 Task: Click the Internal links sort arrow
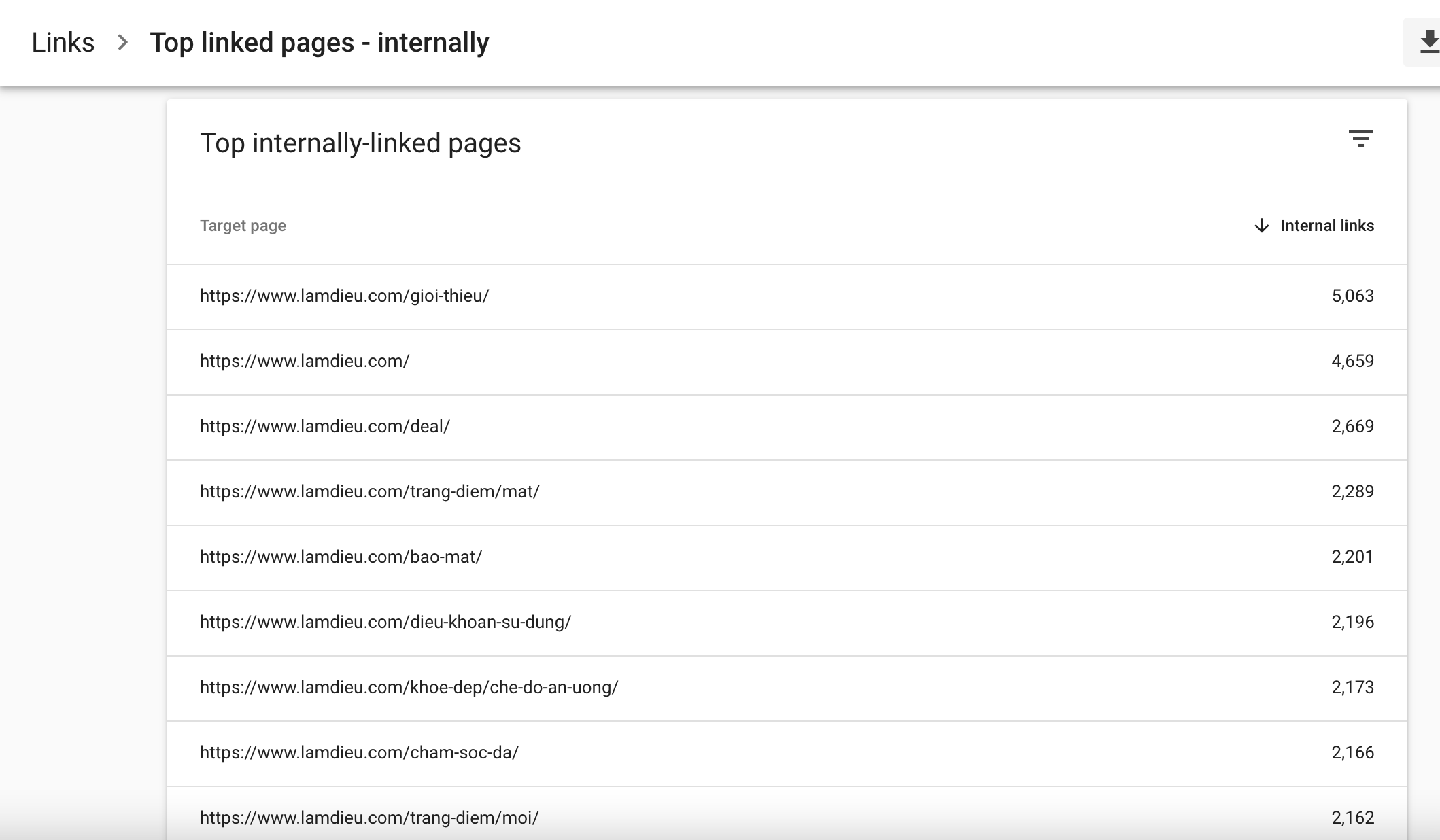[1261, 226]
